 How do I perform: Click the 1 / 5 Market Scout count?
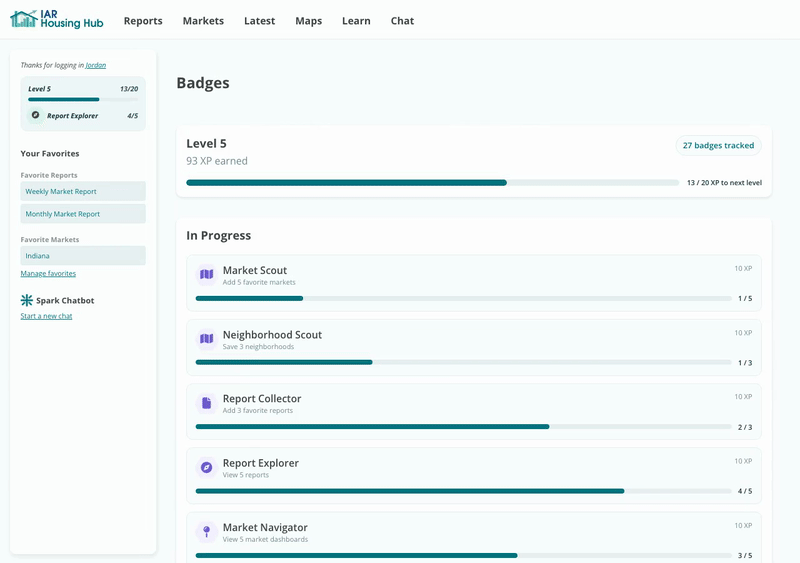coord(745,299)
